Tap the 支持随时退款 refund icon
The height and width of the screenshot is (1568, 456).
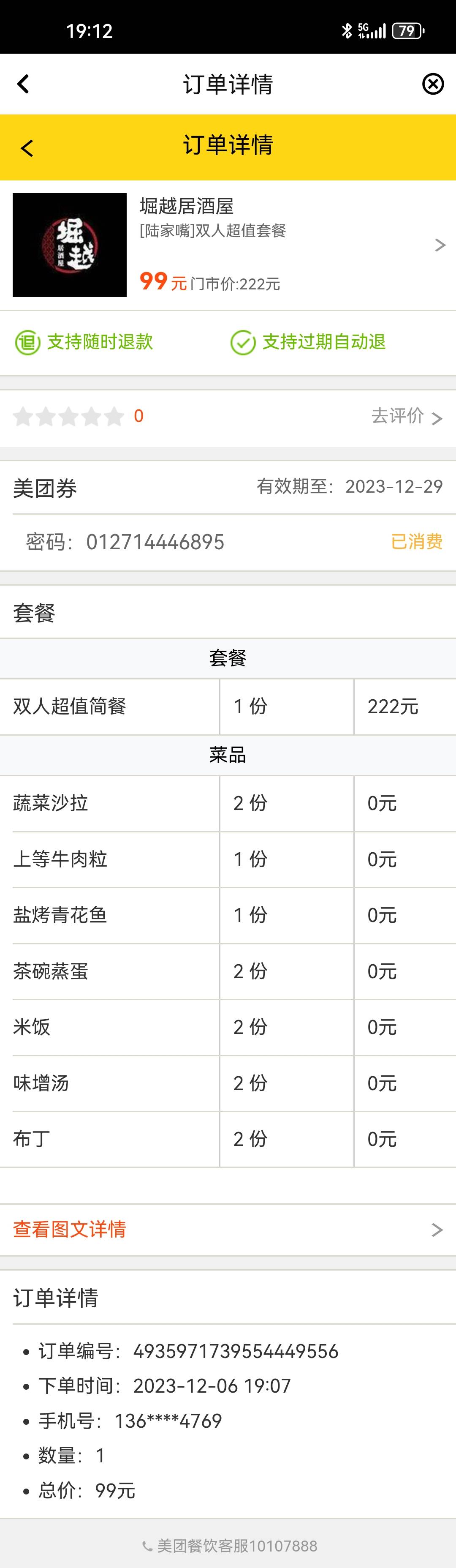pyautogui.click(x=27, y=343)
